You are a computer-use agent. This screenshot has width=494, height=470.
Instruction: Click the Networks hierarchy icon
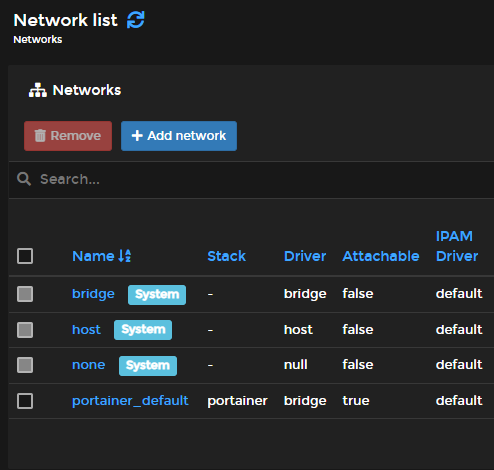(38, 90)
